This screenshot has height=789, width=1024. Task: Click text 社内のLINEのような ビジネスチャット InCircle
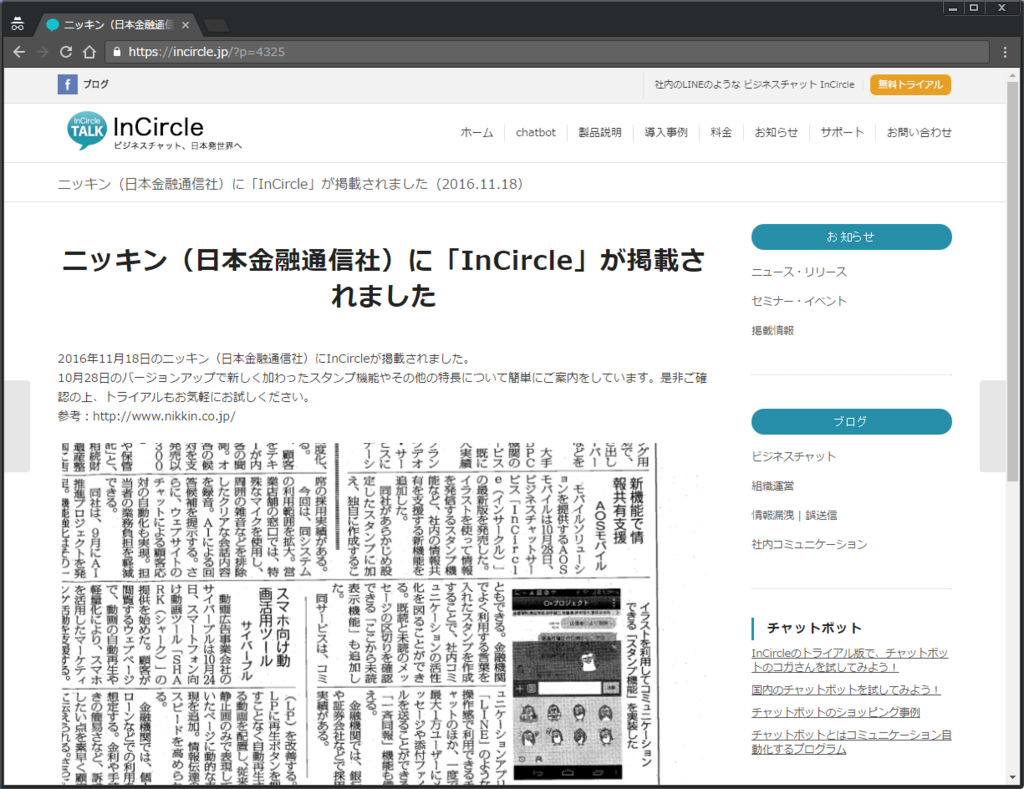754,84
